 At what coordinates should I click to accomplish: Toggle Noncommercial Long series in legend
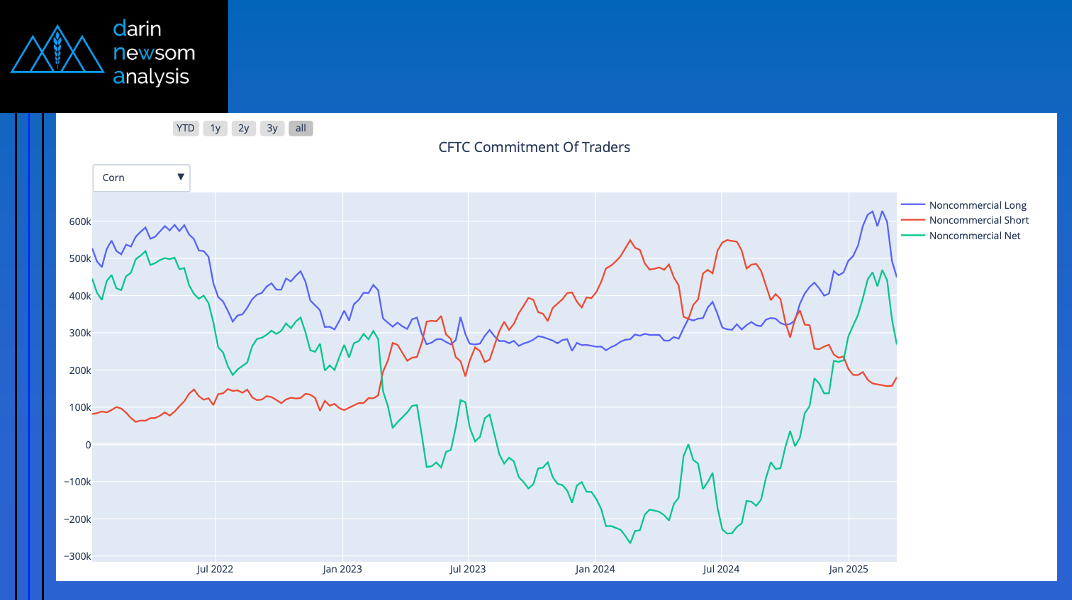(977, 205)
